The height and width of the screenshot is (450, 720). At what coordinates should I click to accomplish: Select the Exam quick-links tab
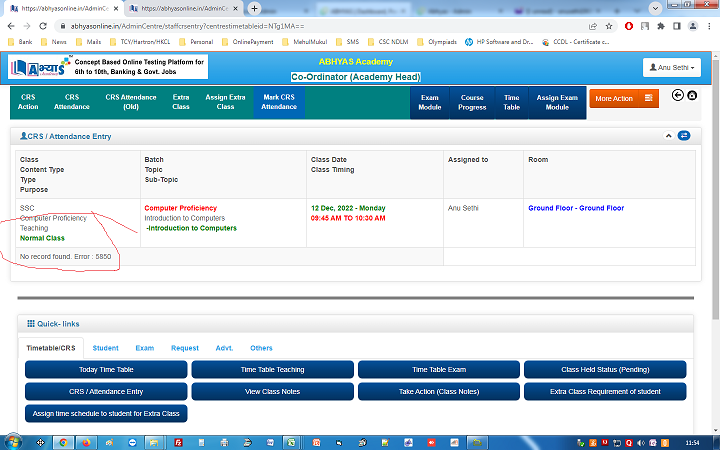(145, 348)
